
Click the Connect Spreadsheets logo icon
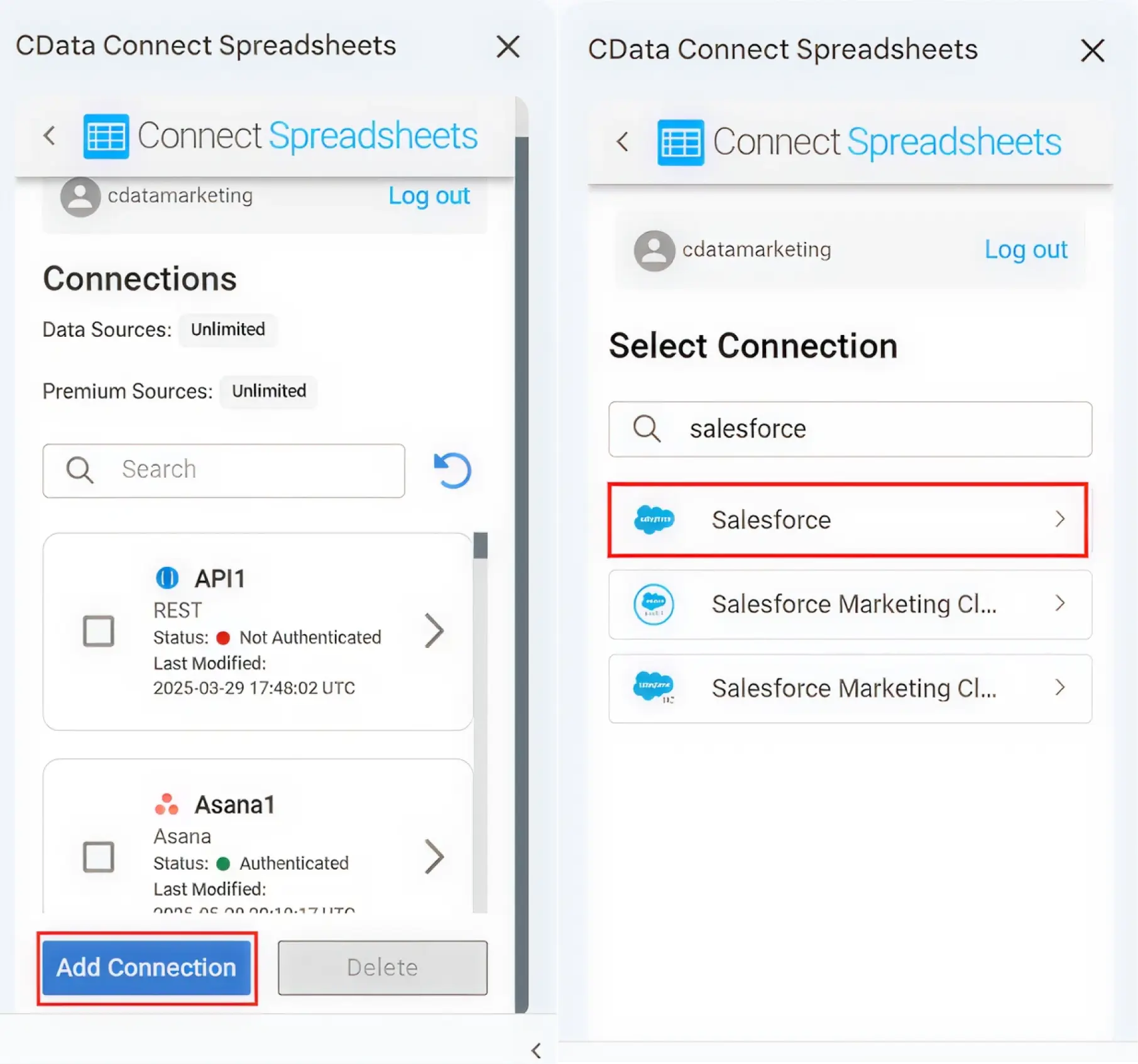(x=106, y=135)
